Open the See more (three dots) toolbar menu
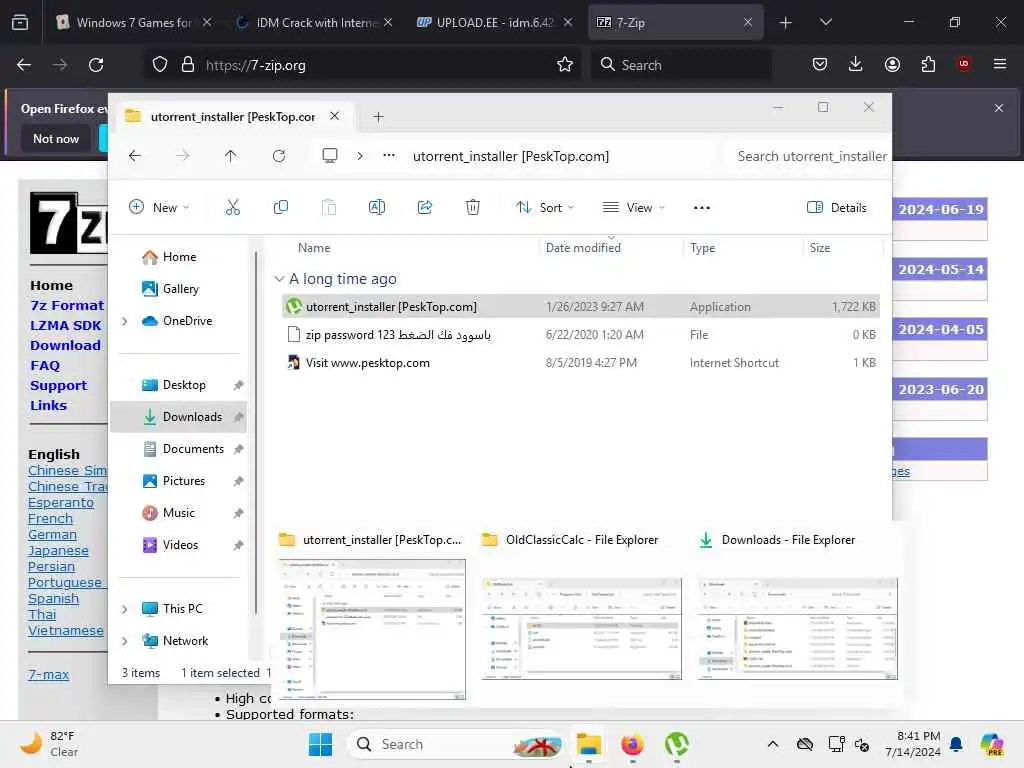The width and height of the screenshot is (1024, 768). coord(702,208)
